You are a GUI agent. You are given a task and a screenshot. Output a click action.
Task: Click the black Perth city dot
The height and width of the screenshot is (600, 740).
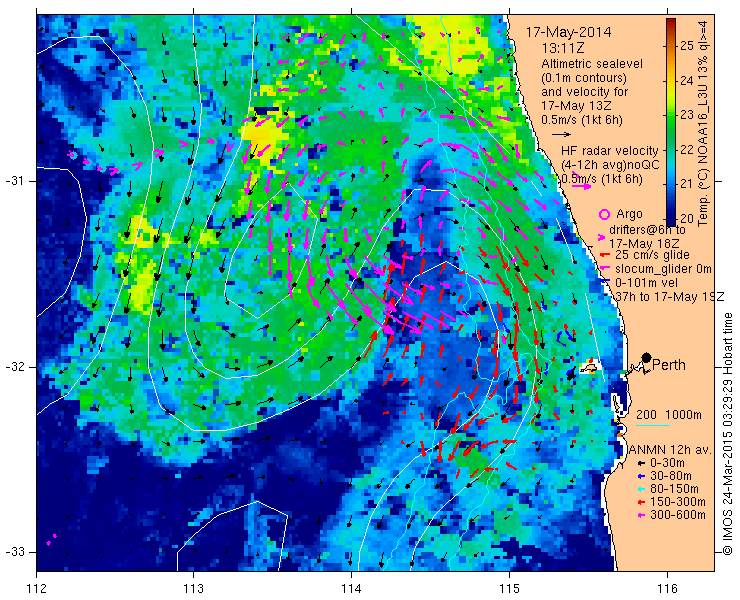(x=647, y=357)
